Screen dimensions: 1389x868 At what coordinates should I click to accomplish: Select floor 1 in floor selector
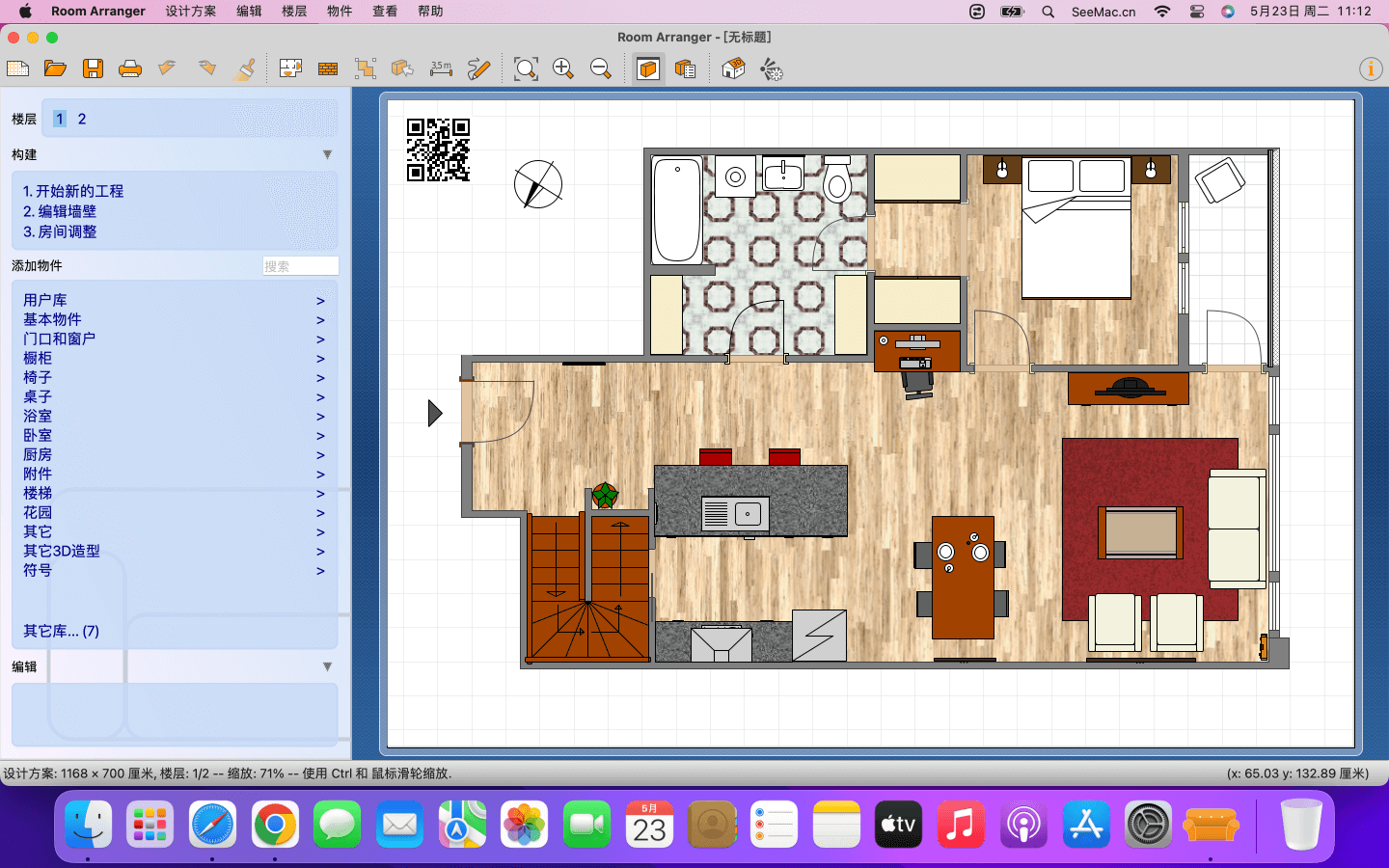pos(60,119)
